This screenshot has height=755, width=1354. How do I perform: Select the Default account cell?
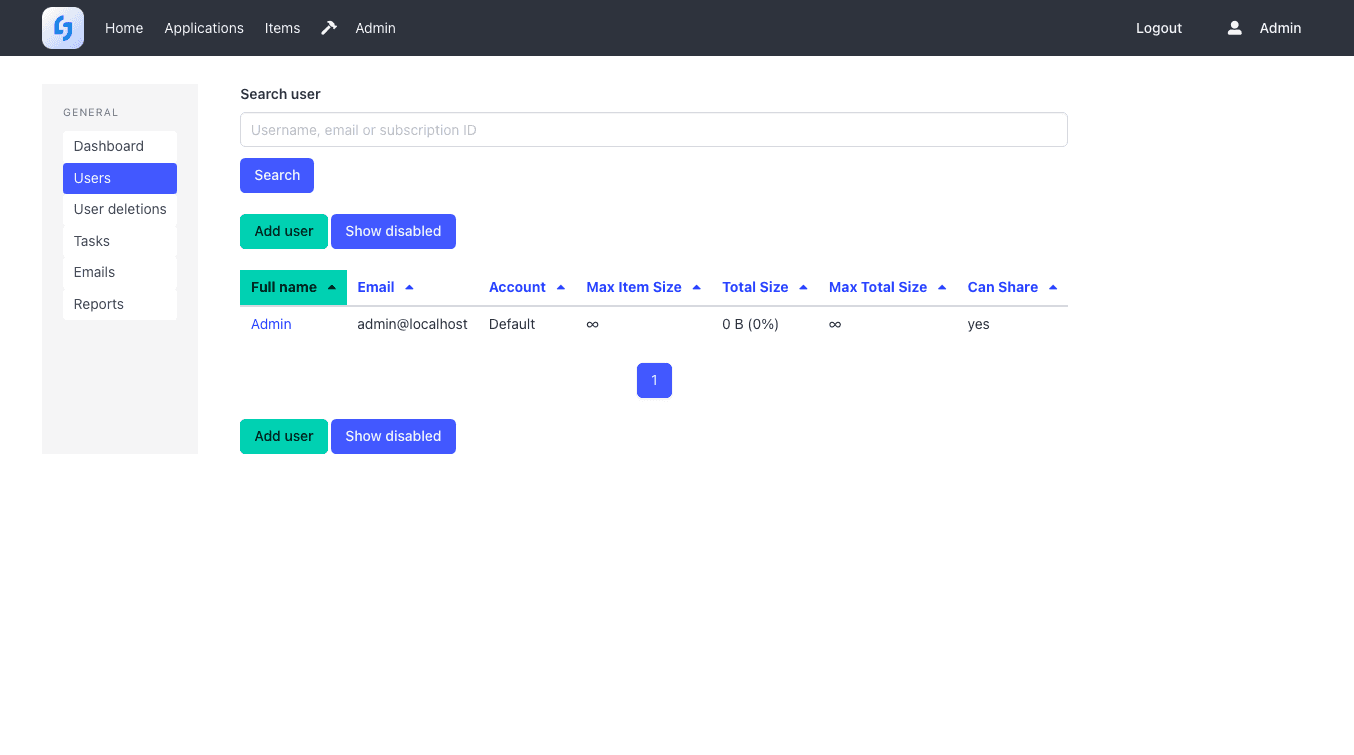click(x=512, y=324)
